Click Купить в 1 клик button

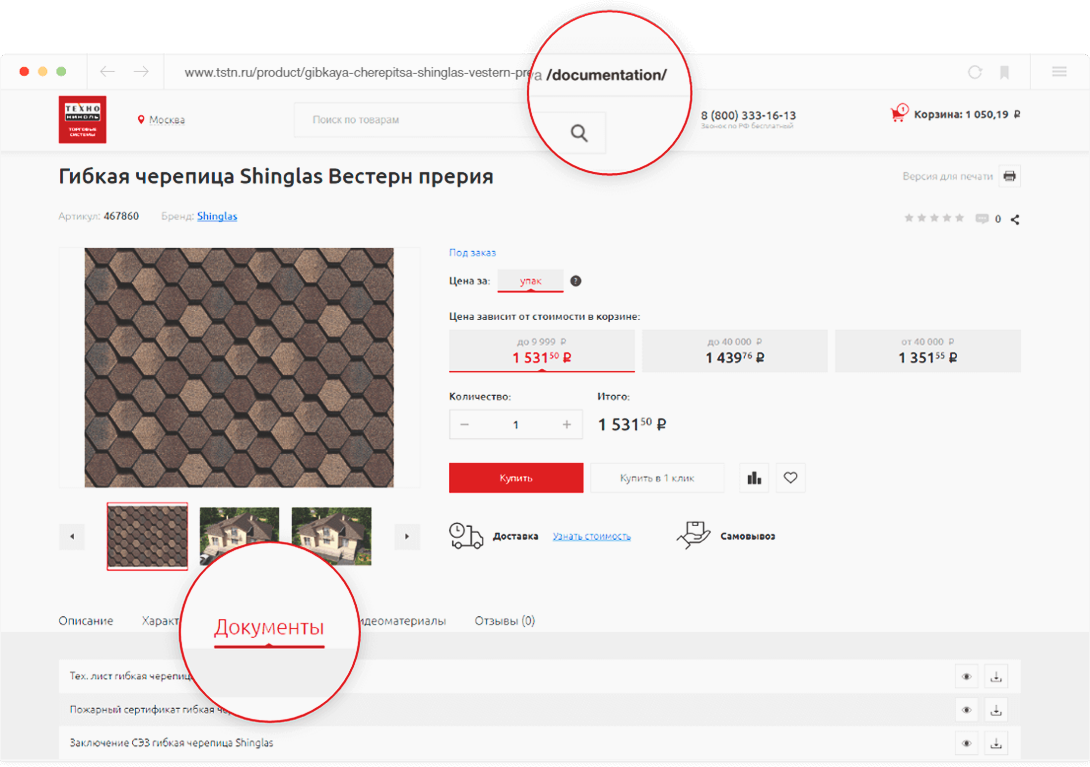(x=657, y=478)
